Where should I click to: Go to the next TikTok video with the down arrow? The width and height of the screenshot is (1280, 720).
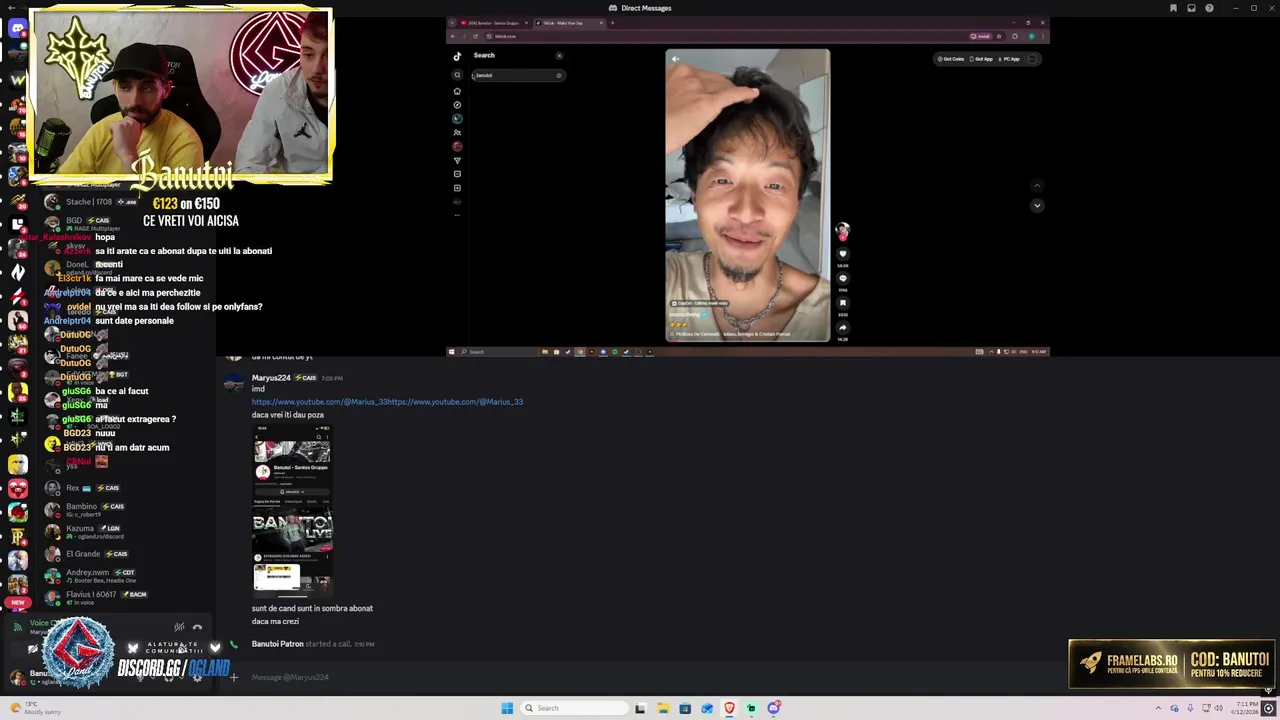click(x=1037, y=205)
